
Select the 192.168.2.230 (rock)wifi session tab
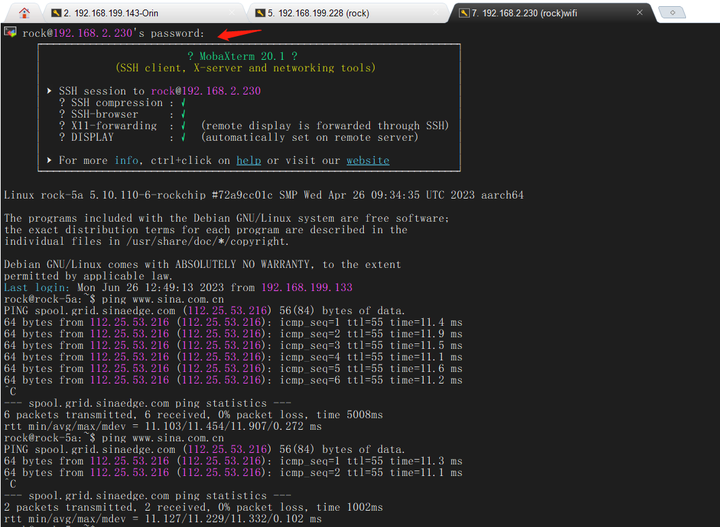click(x=552, y=13)
